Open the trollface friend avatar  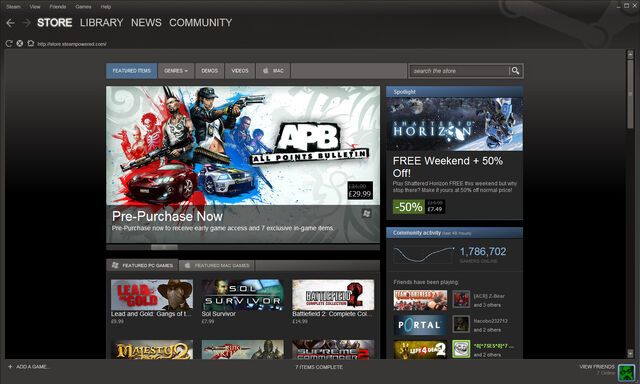click(x=461, y=349)
